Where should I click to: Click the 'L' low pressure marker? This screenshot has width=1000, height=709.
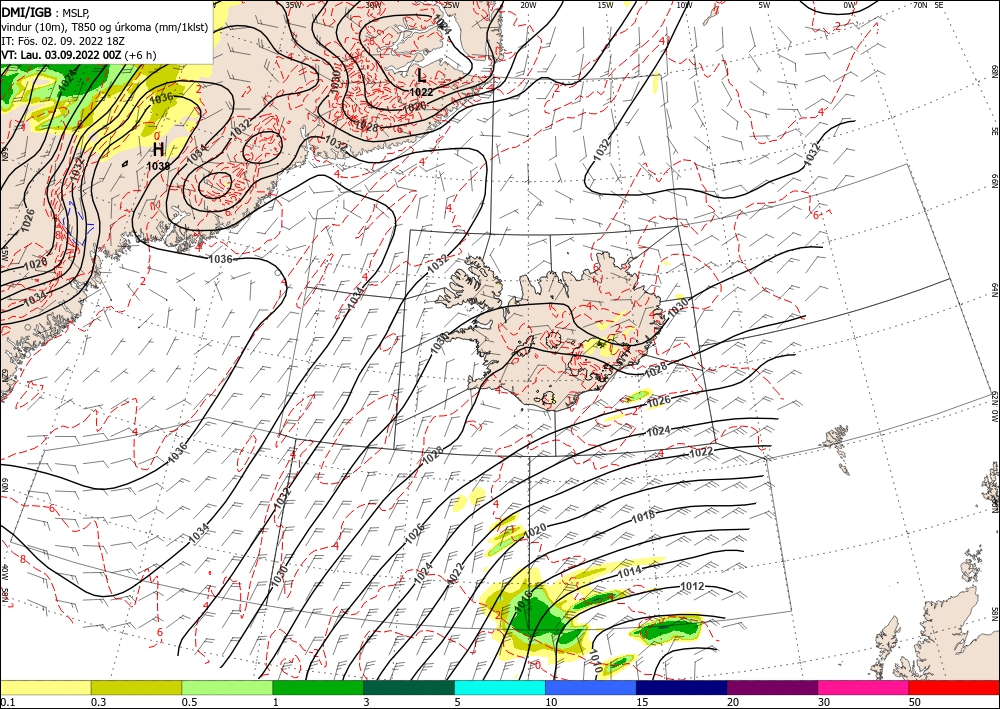pyautogui.click(x=421, y=76)
